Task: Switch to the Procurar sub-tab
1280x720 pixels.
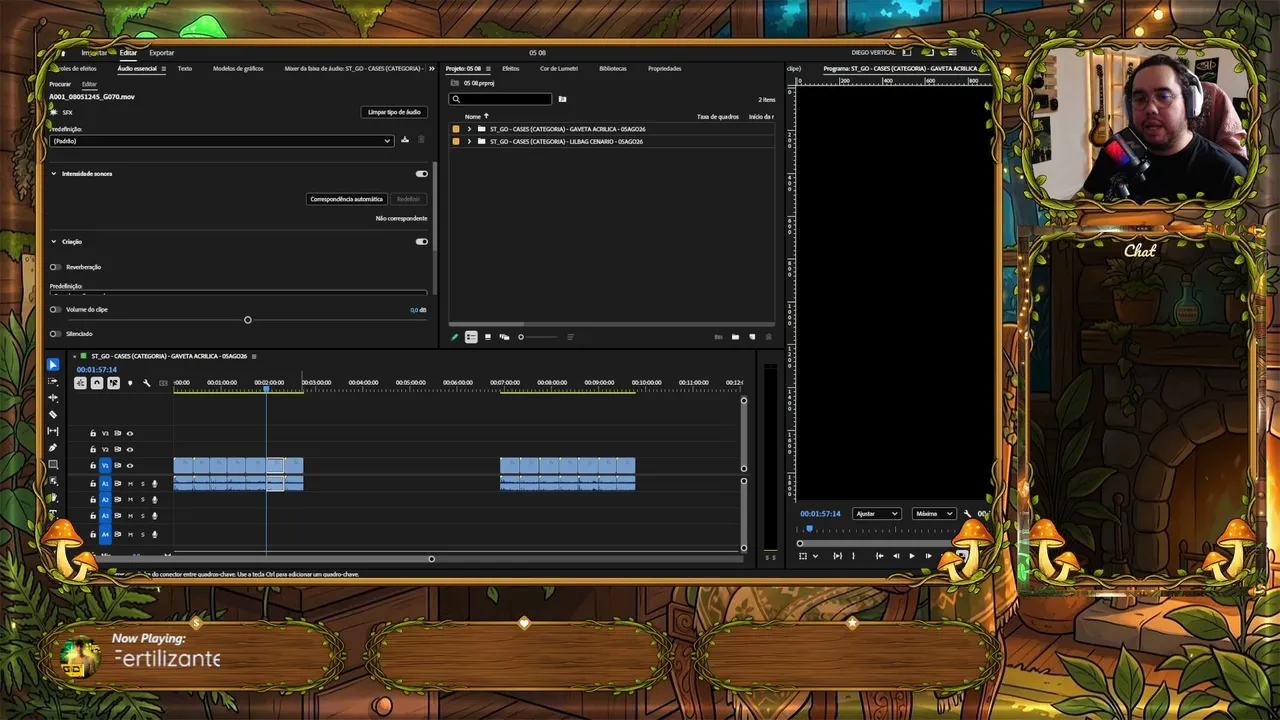Action: (60, 84)
